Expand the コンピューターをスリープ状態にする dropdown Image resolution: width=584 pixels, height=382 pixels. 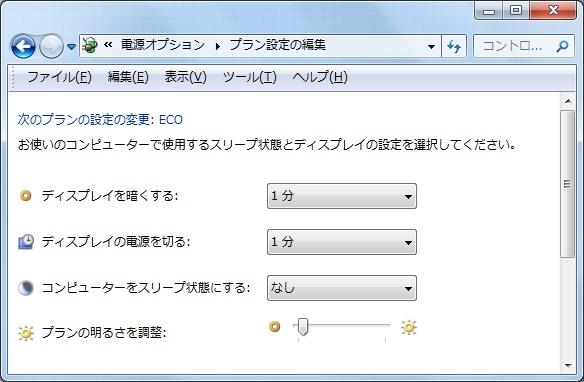[342, 288]
